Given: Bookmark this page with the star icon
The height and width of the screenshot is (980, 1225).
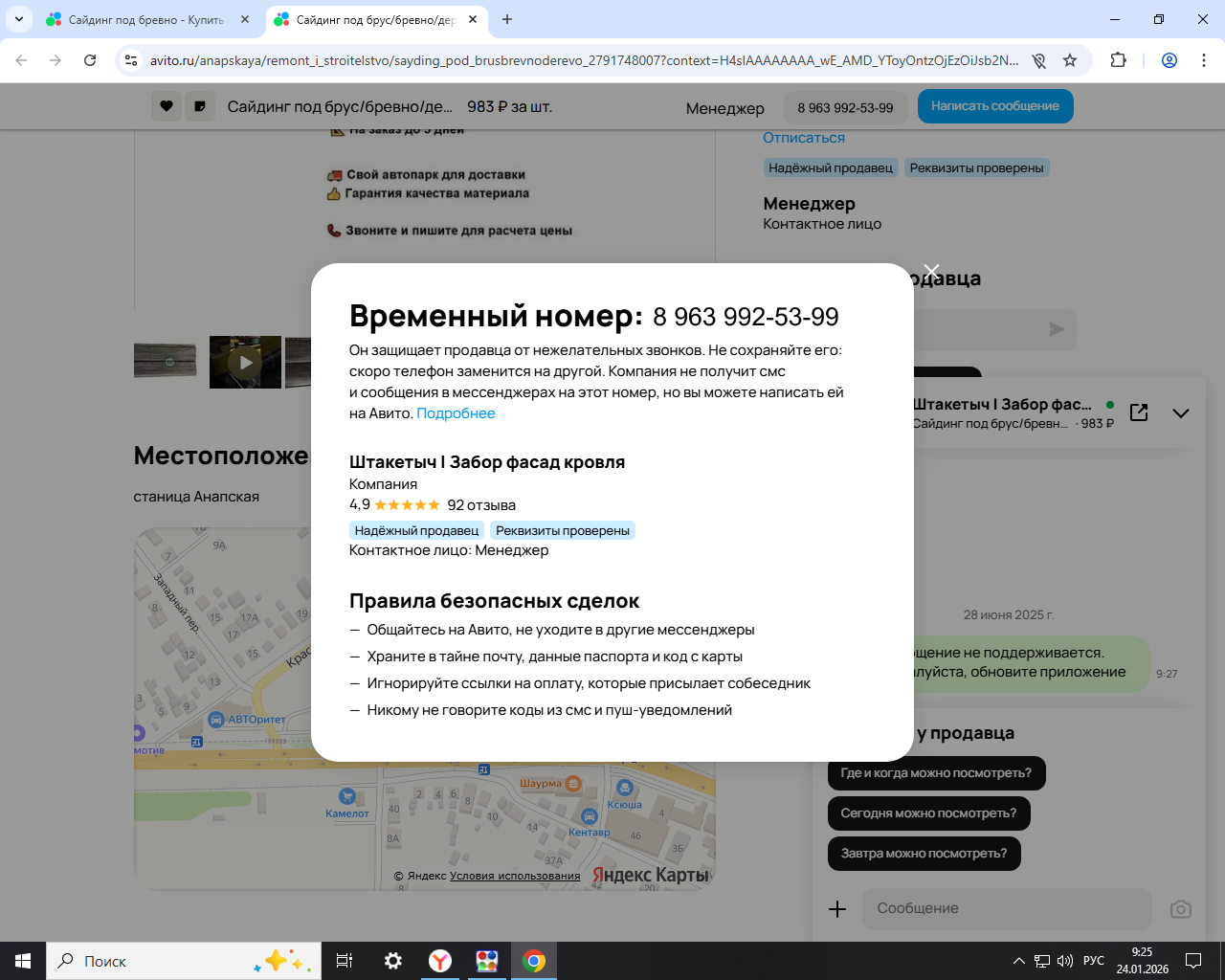Looking at the screenshot, I should [x=1070, y=60].
